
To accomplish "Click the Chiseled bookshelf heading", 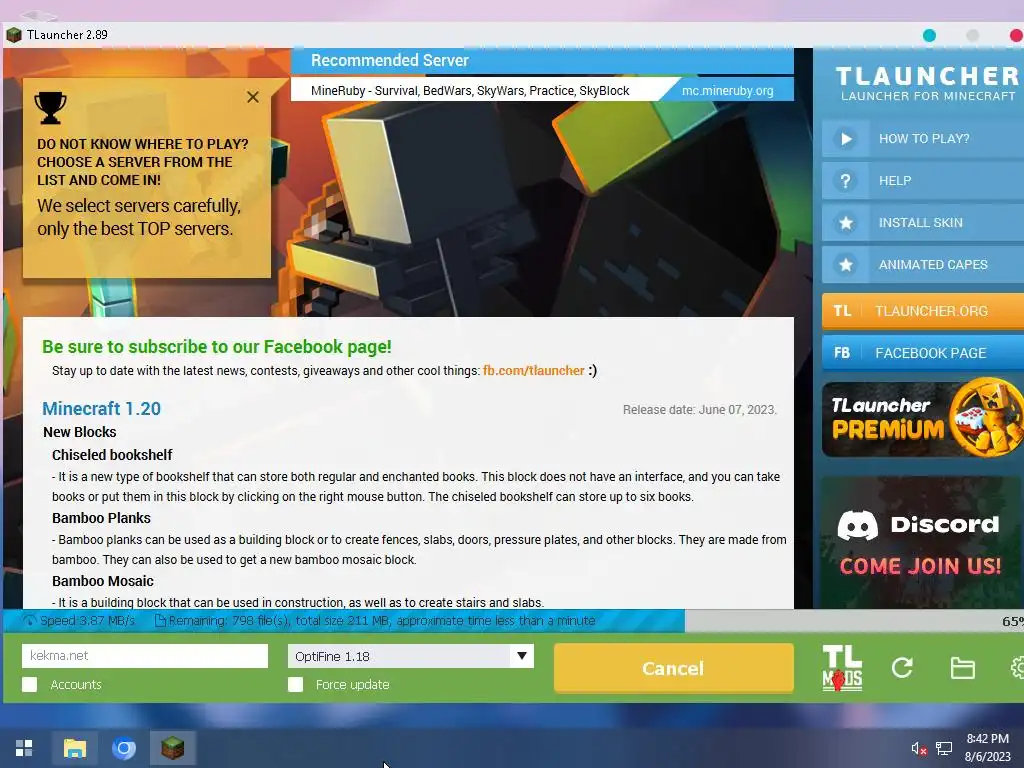I will 112,455.
